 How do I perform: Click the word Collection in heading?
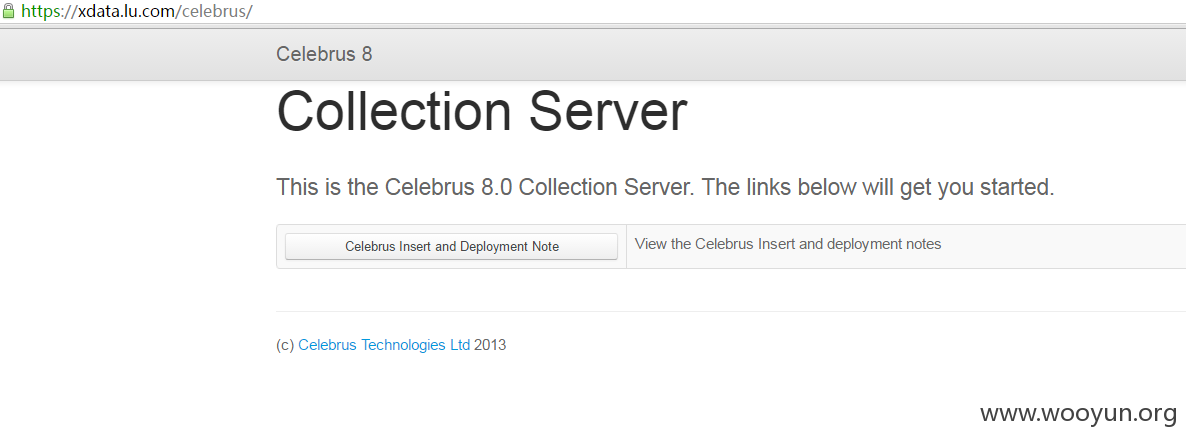pos(396,111)
